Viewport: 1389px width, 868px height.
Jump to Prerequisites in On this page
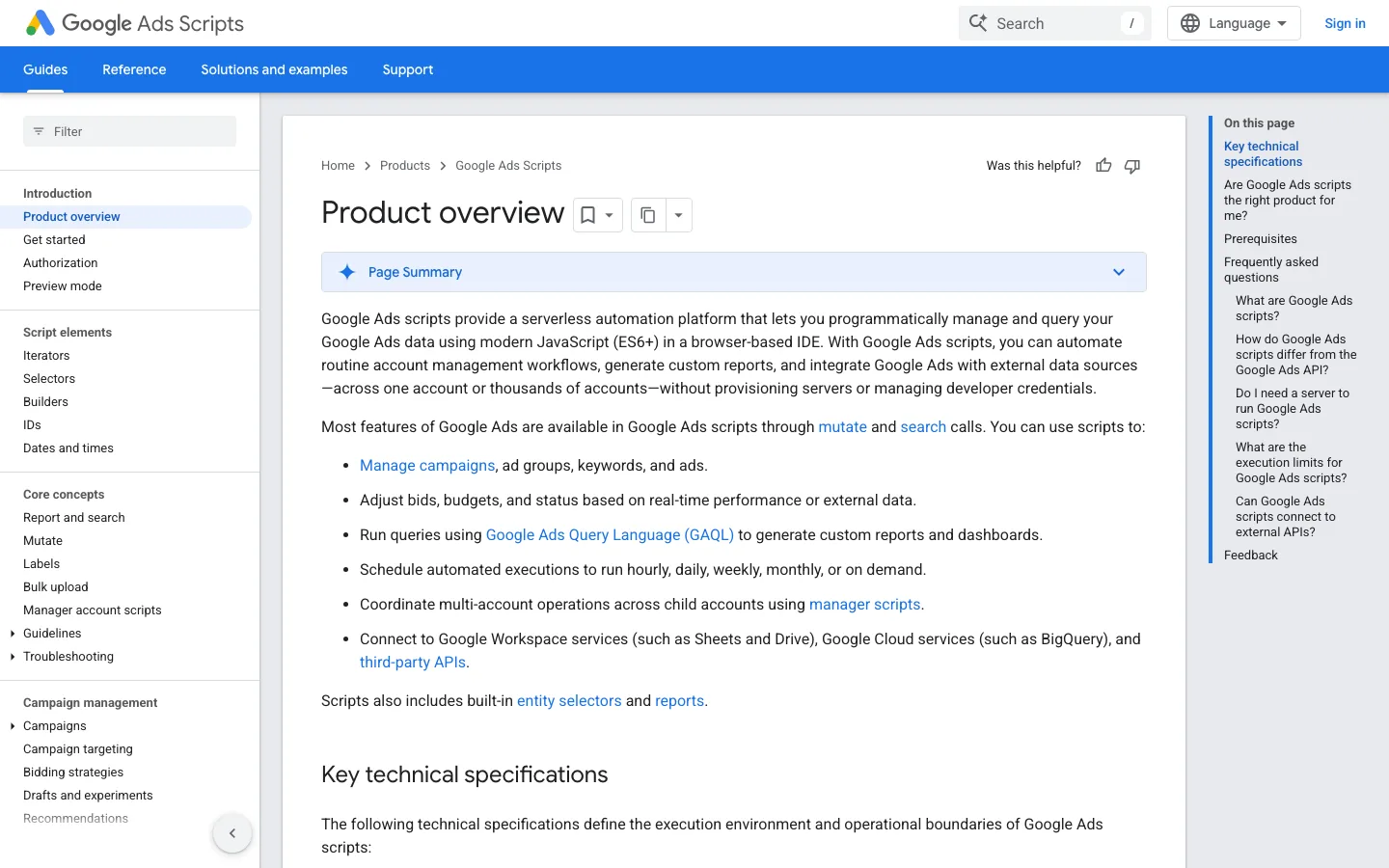(x=1260, y=239)
